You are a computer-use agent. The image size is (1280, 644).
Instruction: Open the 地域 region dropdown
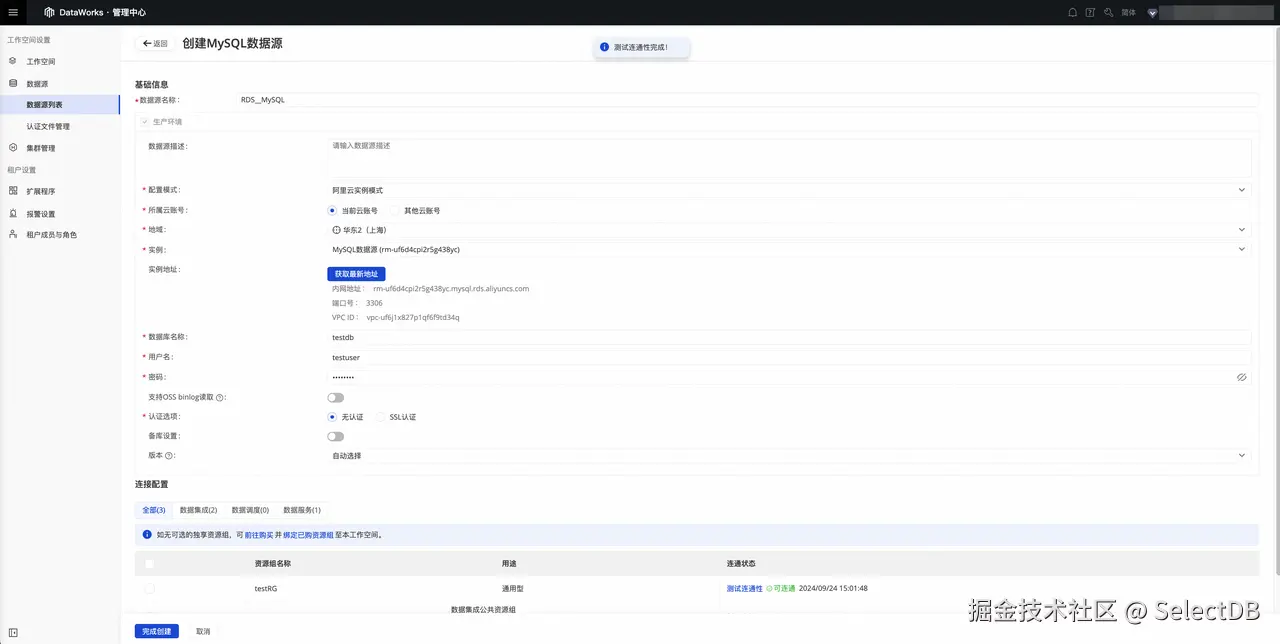click(789, 230)
